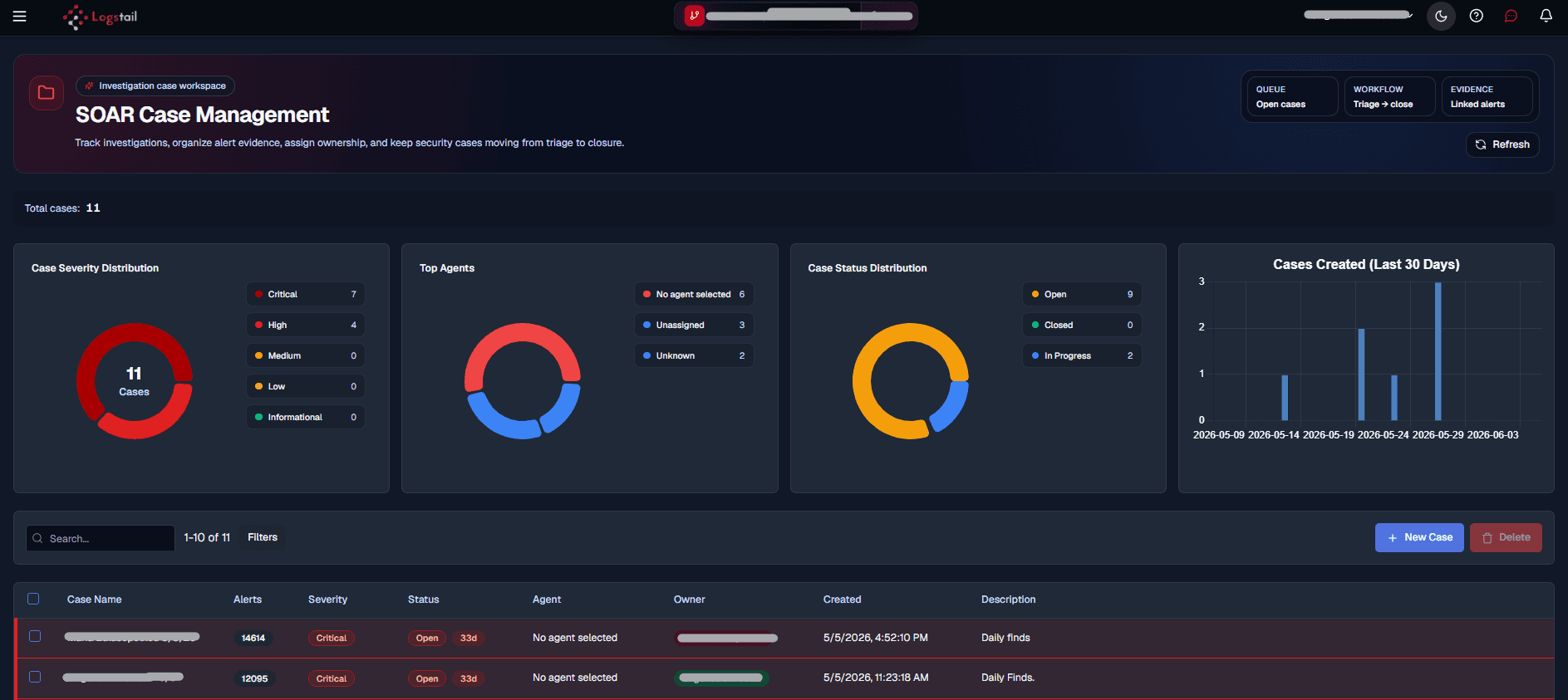Screen dimensions: 1568x700
Task: Select checkbox of case with 12095 alerts
Action: 35,677
